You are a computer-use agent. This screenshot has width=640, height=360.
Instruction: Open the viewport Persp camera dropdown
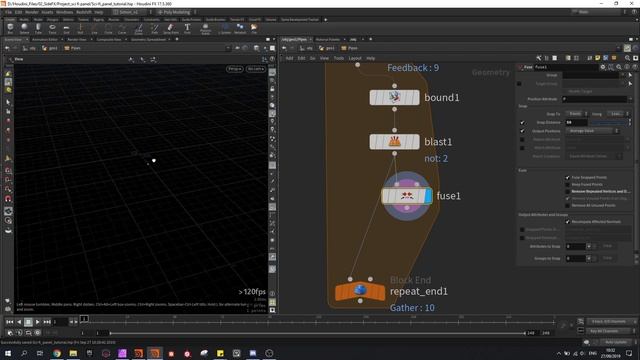click(x=235, y=69)
